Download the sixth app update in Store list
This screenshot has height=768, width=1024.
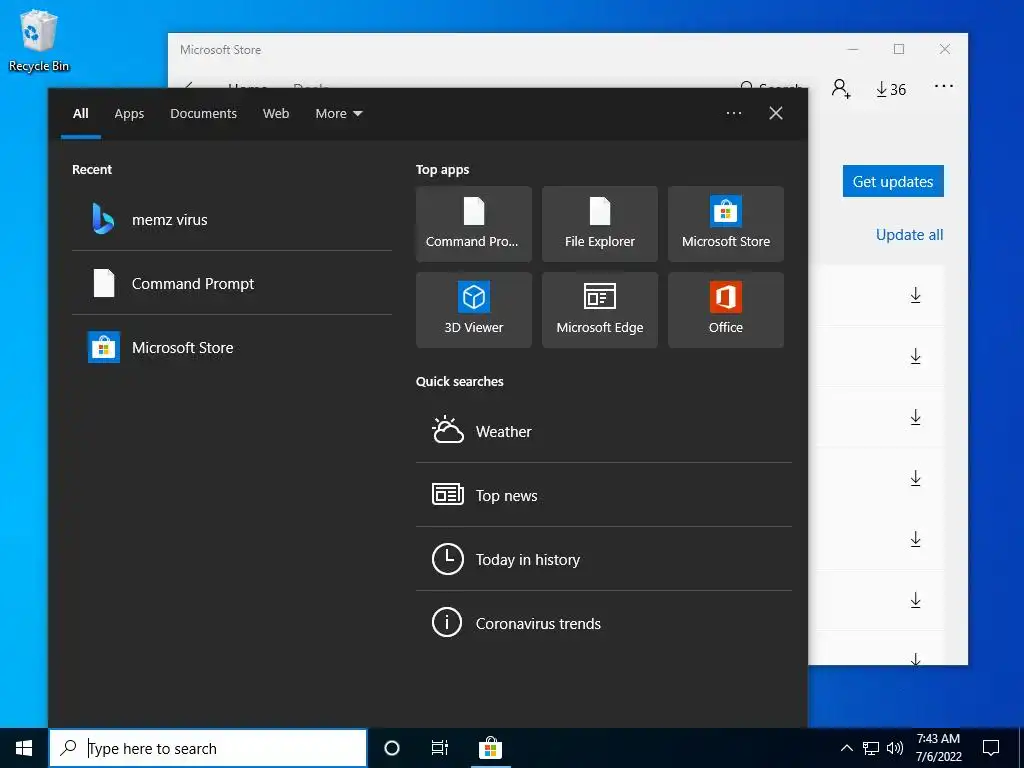(916, 600)
